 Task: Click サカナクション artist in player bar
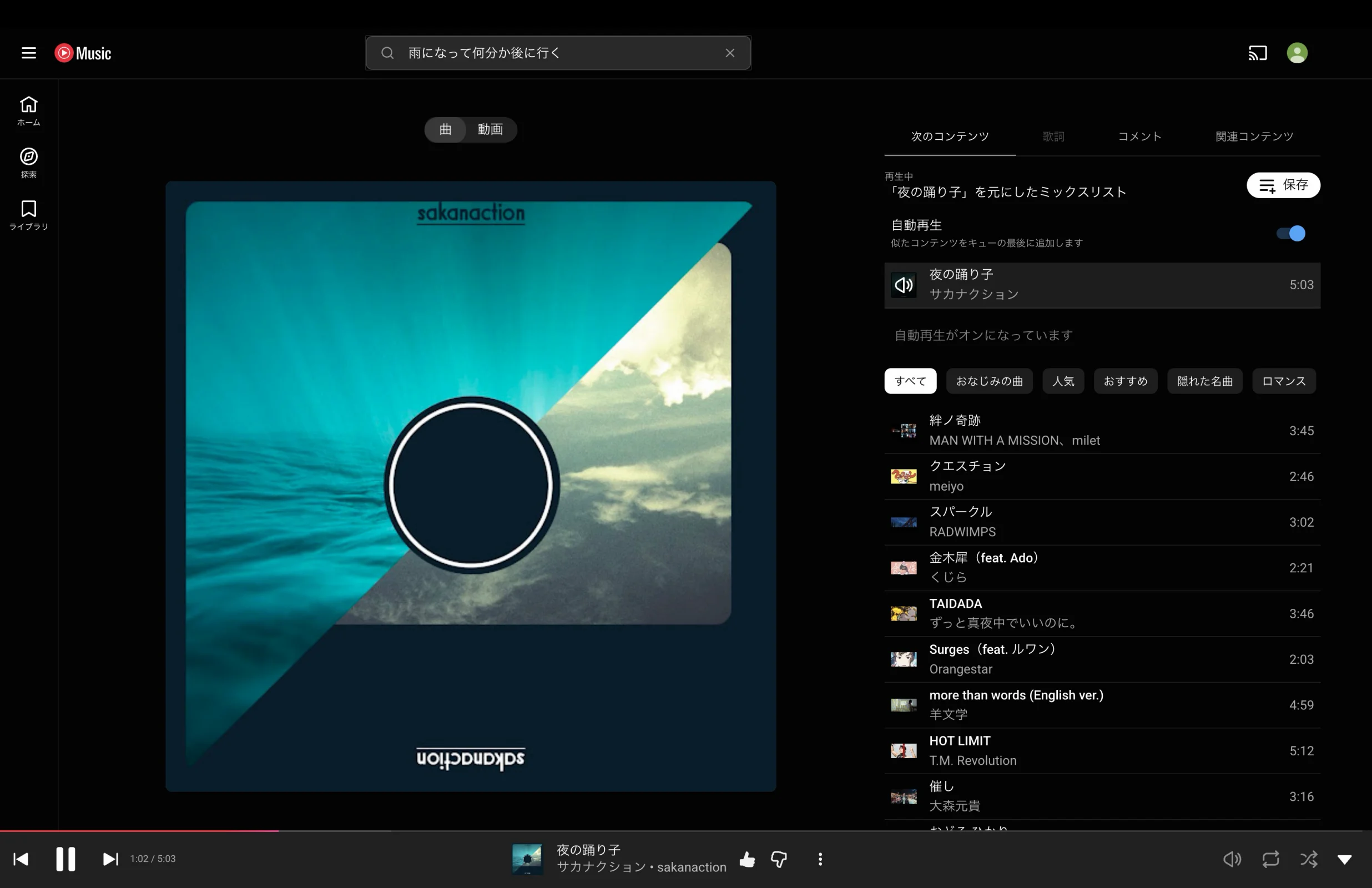(x=601, y=867)
